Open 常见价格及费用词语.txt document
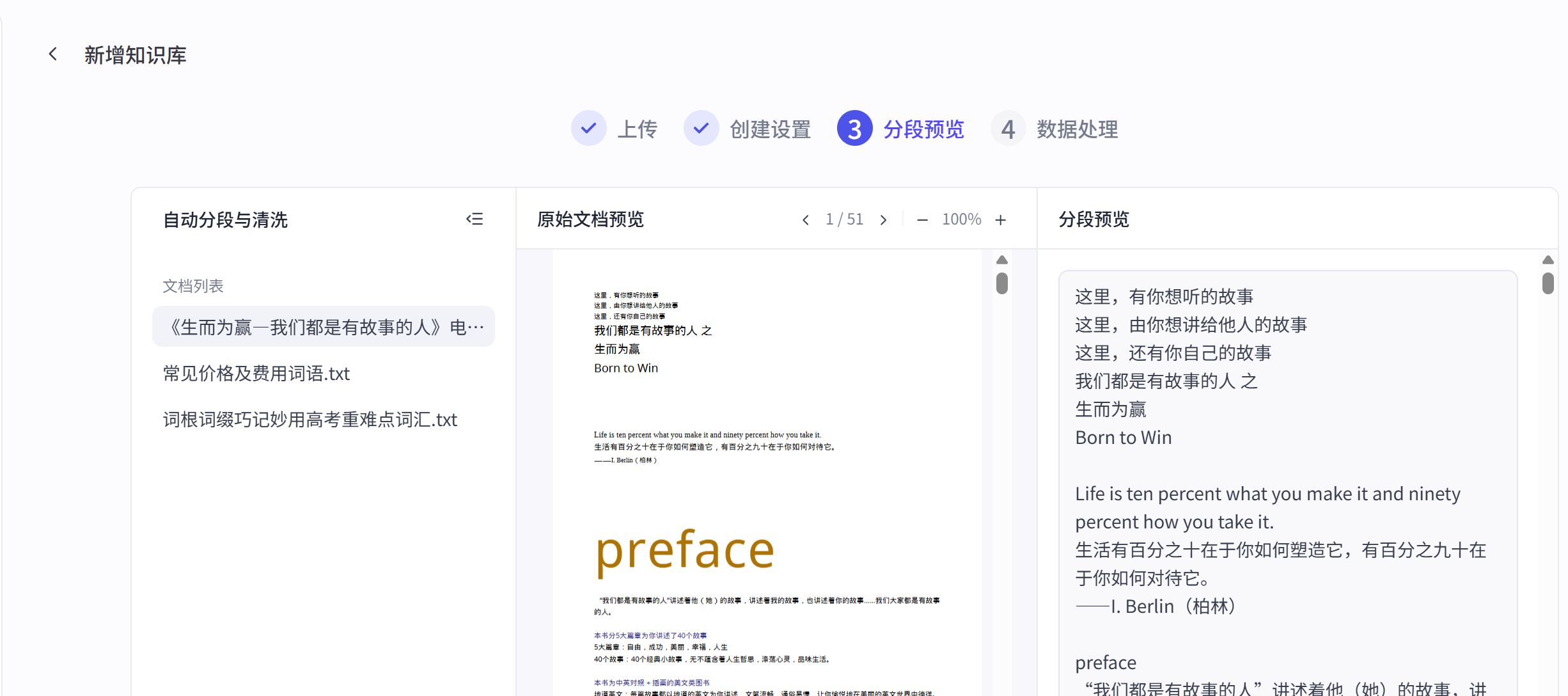 coord(256,374)
